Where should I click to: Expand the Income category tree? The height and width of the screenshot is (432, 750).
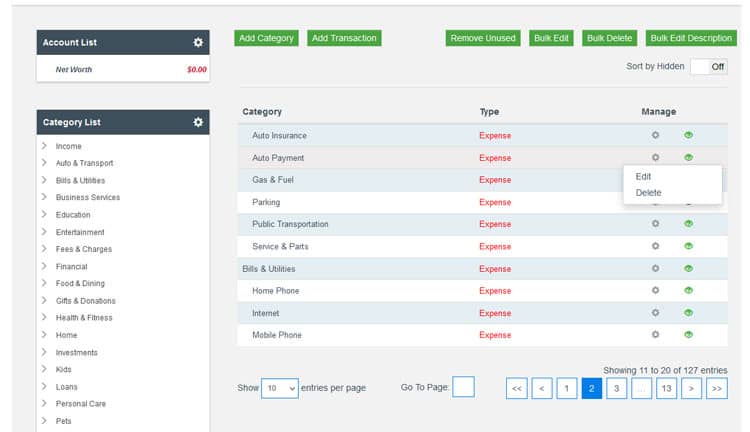[x=45, y=146]
